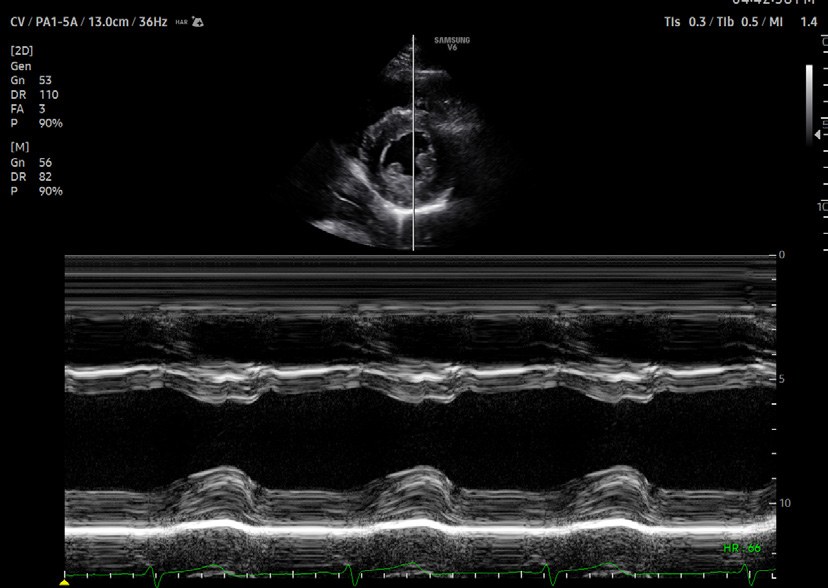Click the PA1-5A probe name in header

59,22
